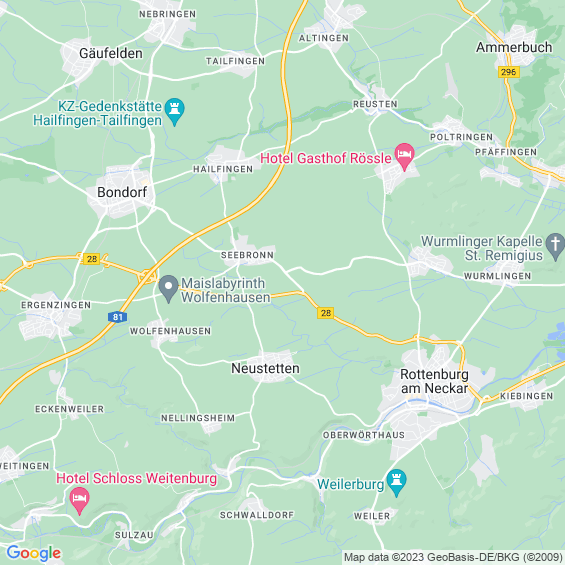Click yellow 28 shield southeast of Seebronn

point(326,313)
